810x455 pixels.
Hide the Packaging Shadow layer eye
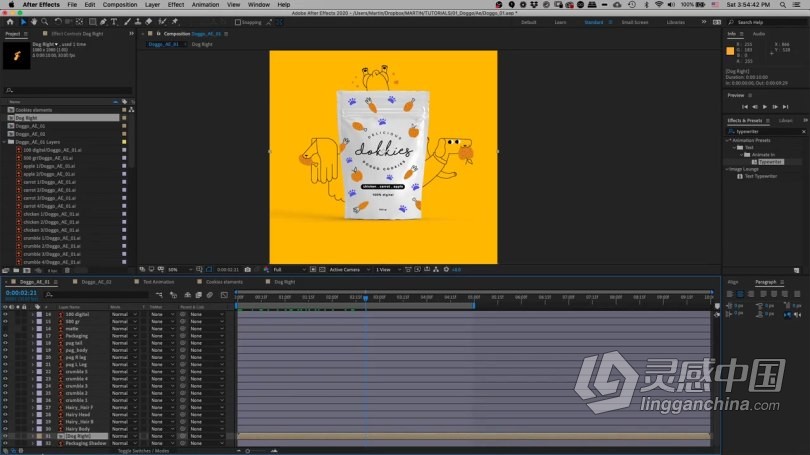pyautogui.click(x=5, y=443)
